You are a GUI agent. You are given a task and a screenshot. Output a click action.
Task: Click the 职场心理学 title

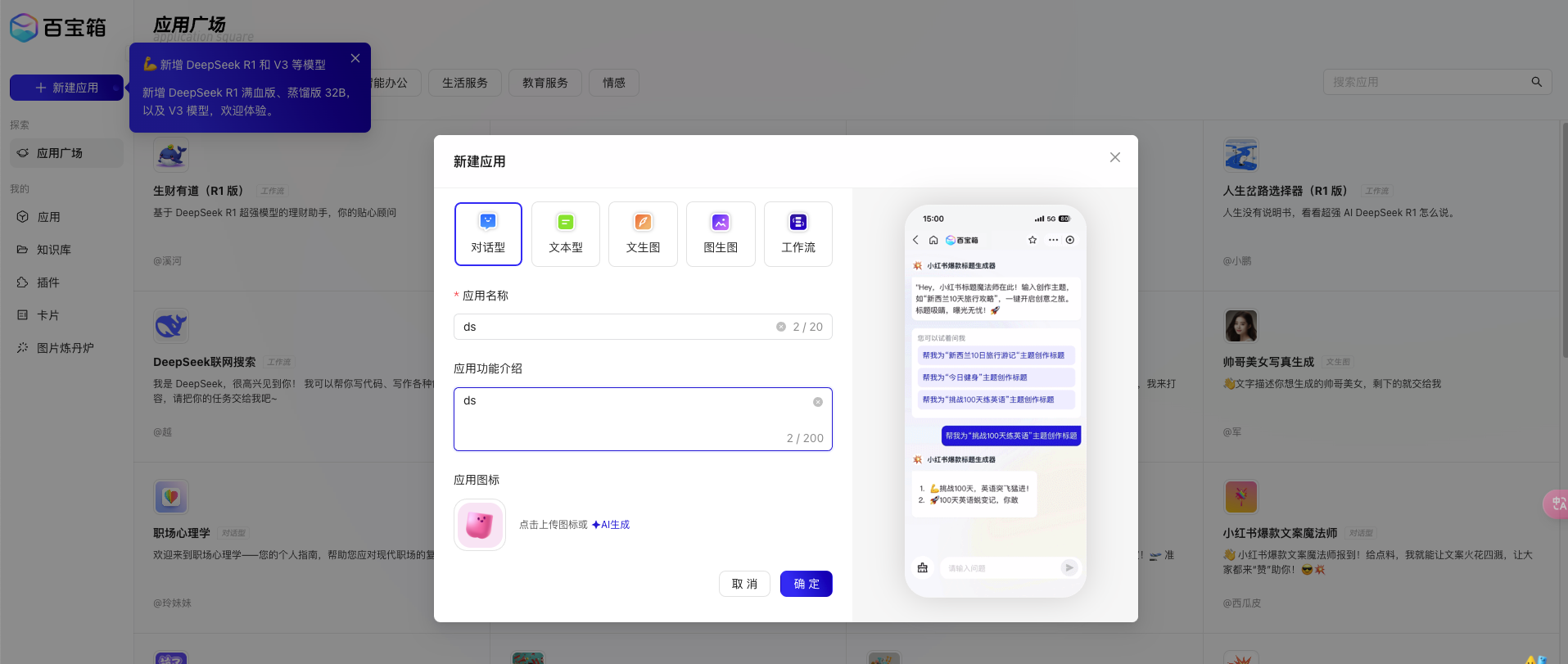pyautogui.click(x=182, y=533)
